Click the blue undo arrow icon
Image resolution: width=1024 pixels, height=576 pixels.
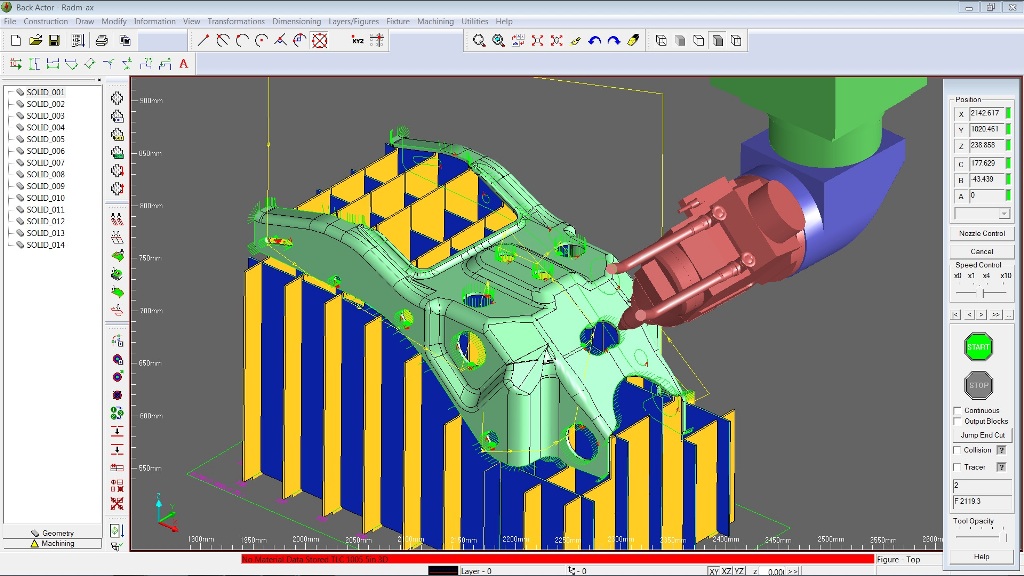(595, 41)
